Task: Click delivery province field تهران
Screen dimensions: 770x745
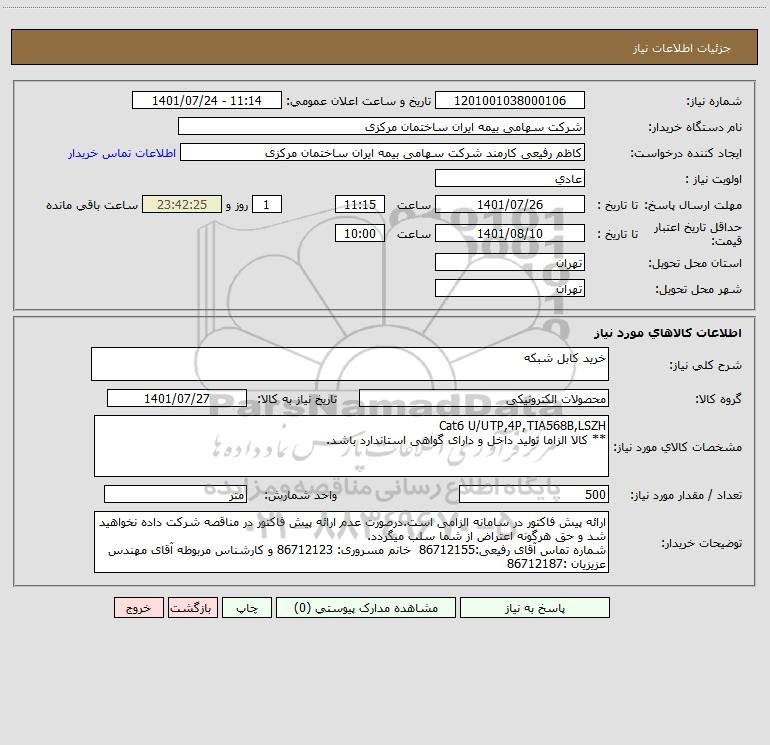Action: [x=510, y=262]
